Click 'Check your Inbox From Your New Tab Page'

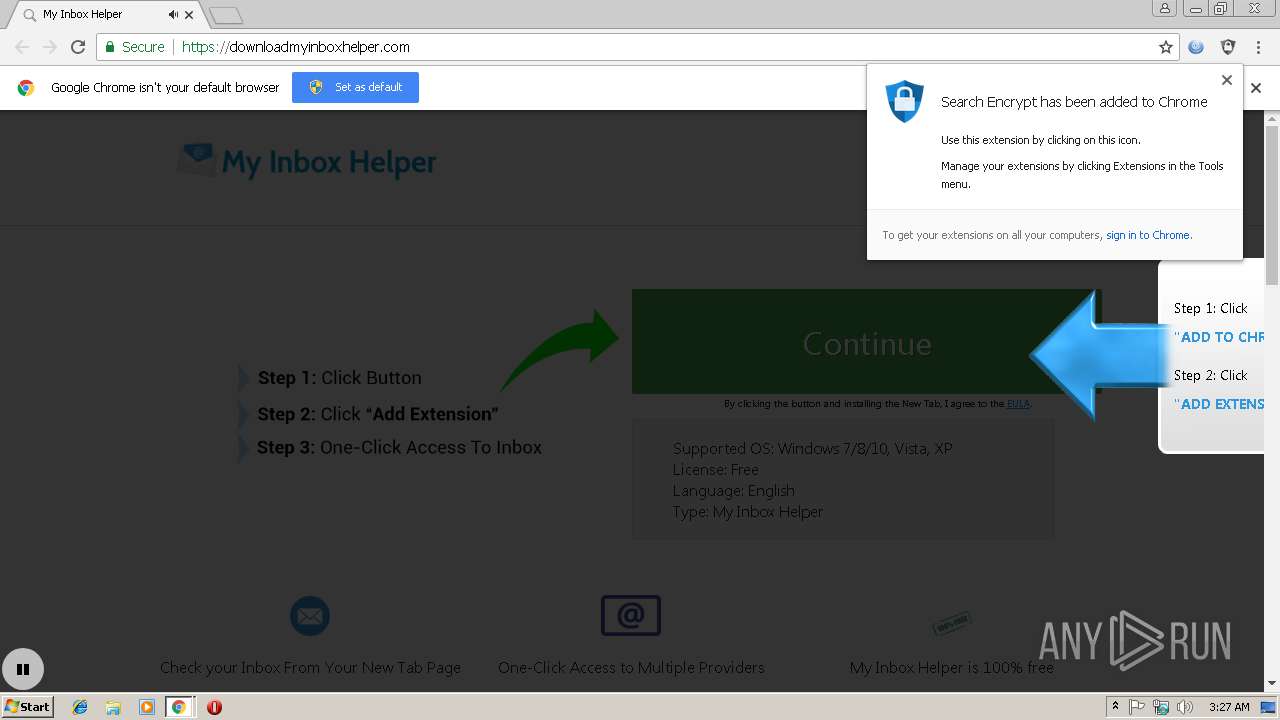click(x=310, y=667)
